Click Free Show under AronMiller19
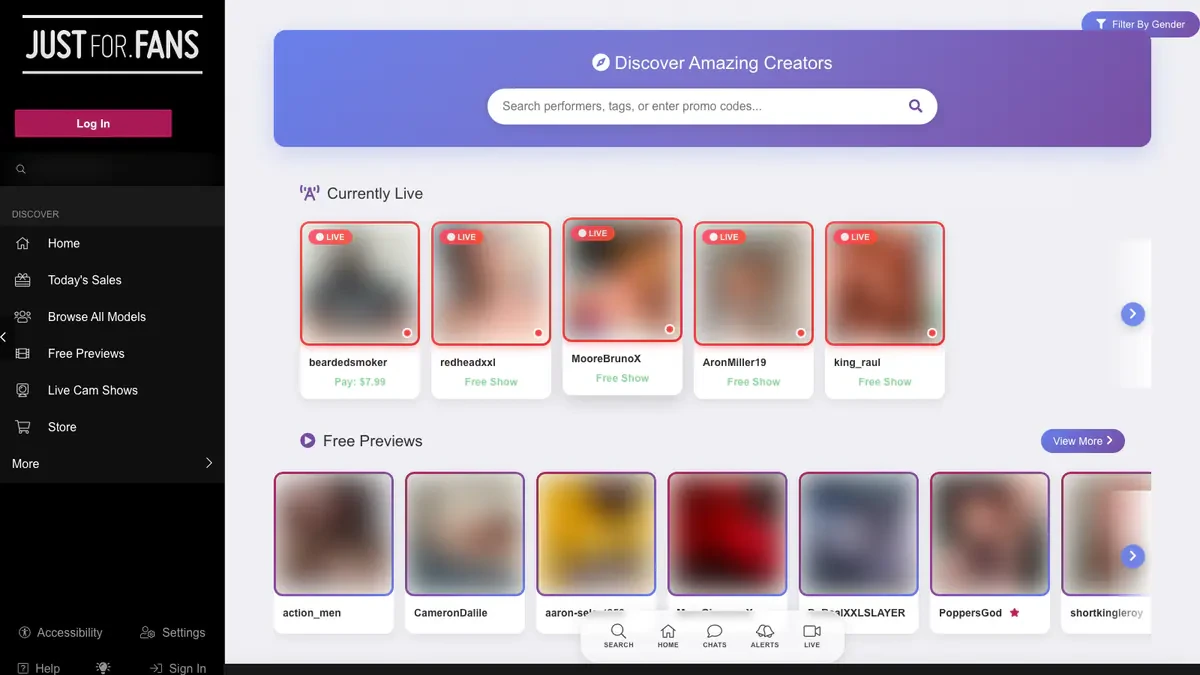This screenshot has width=1200, height=675. tap(753, 382)
